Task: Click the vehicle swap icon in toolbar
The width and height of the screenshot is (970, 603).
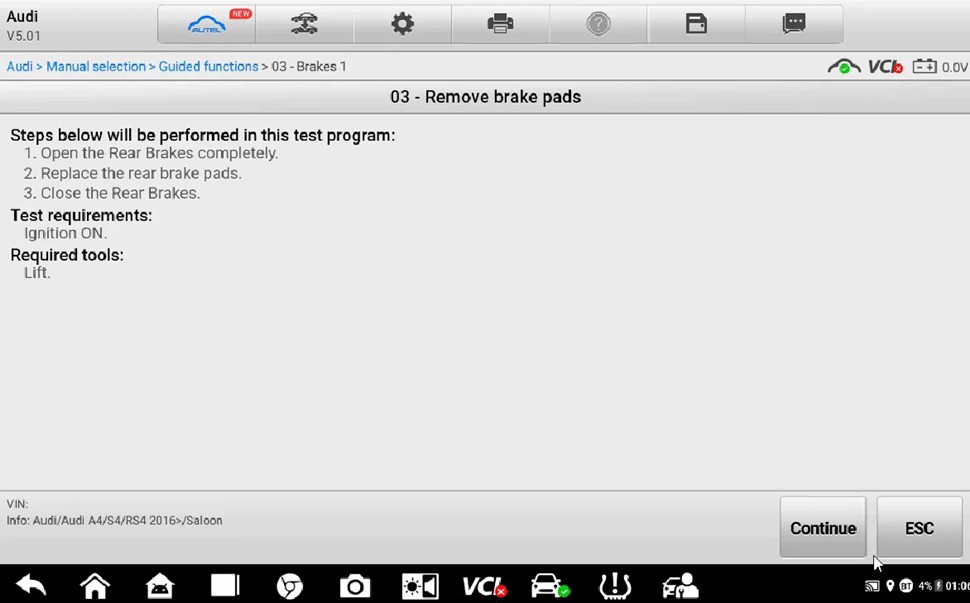Action: click(x=304, y=24)
